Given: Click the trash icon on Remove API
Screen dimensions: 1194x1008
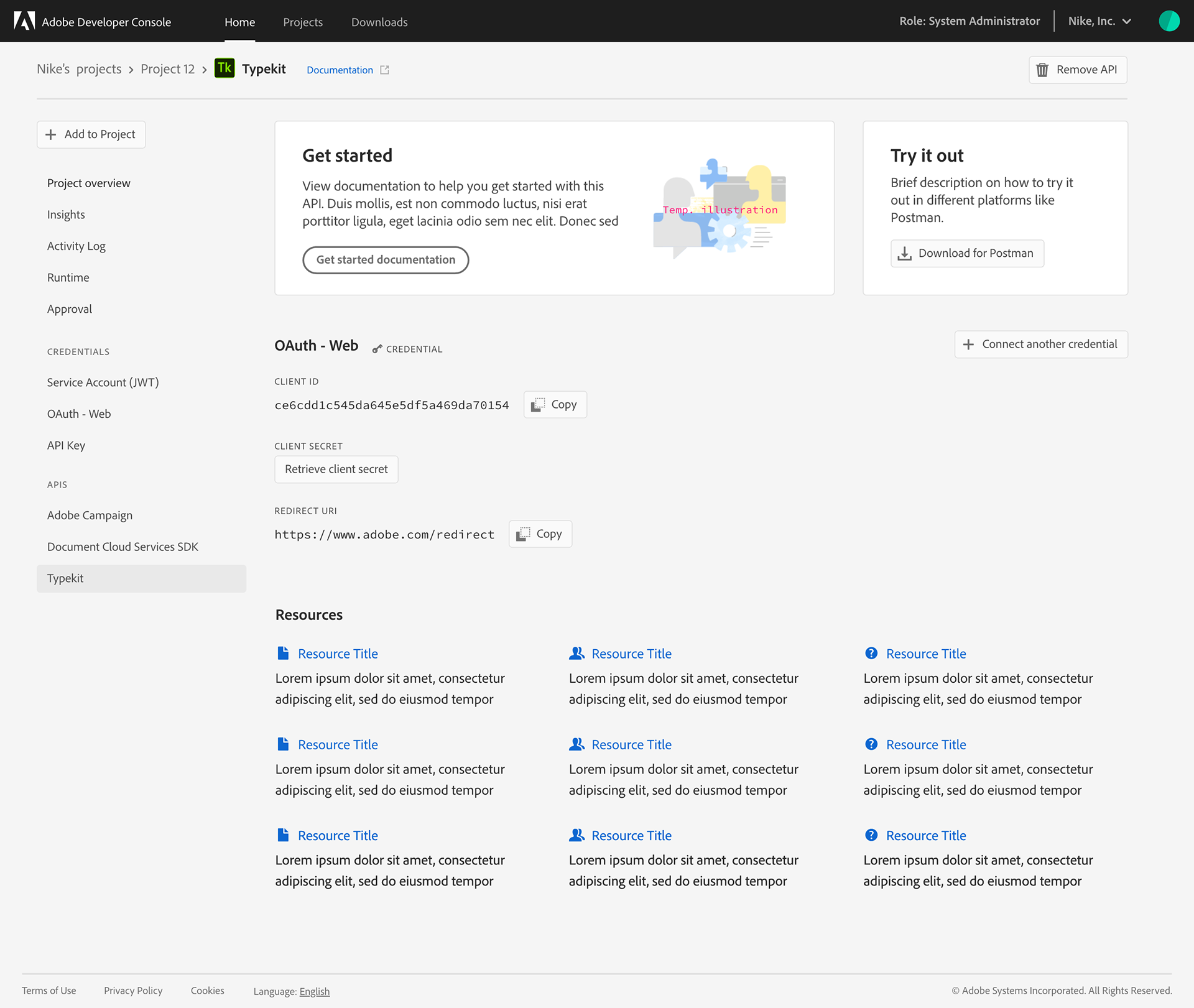Looking at the screenshot, I should (x=1043, y=70).
